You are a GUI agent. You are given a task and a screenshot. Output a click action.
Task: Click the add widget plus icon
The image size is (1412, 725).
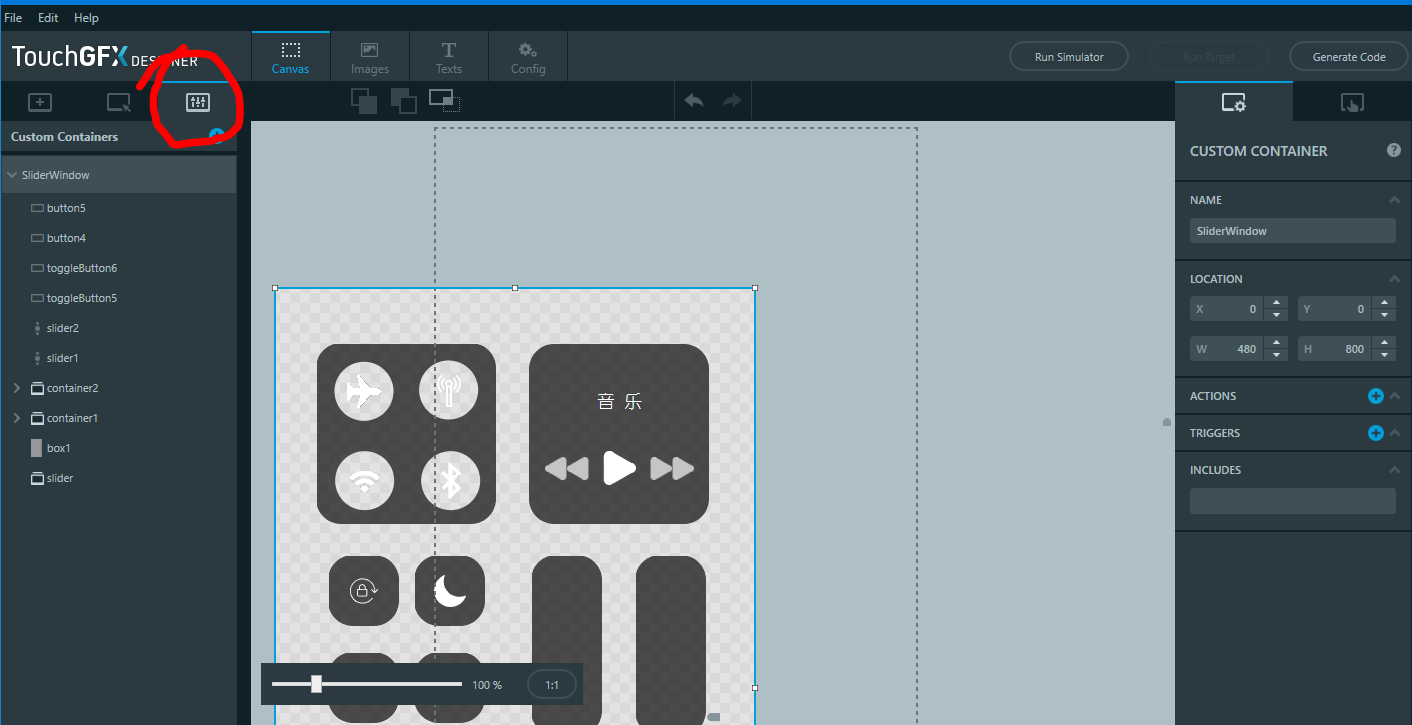click(39, 101)
